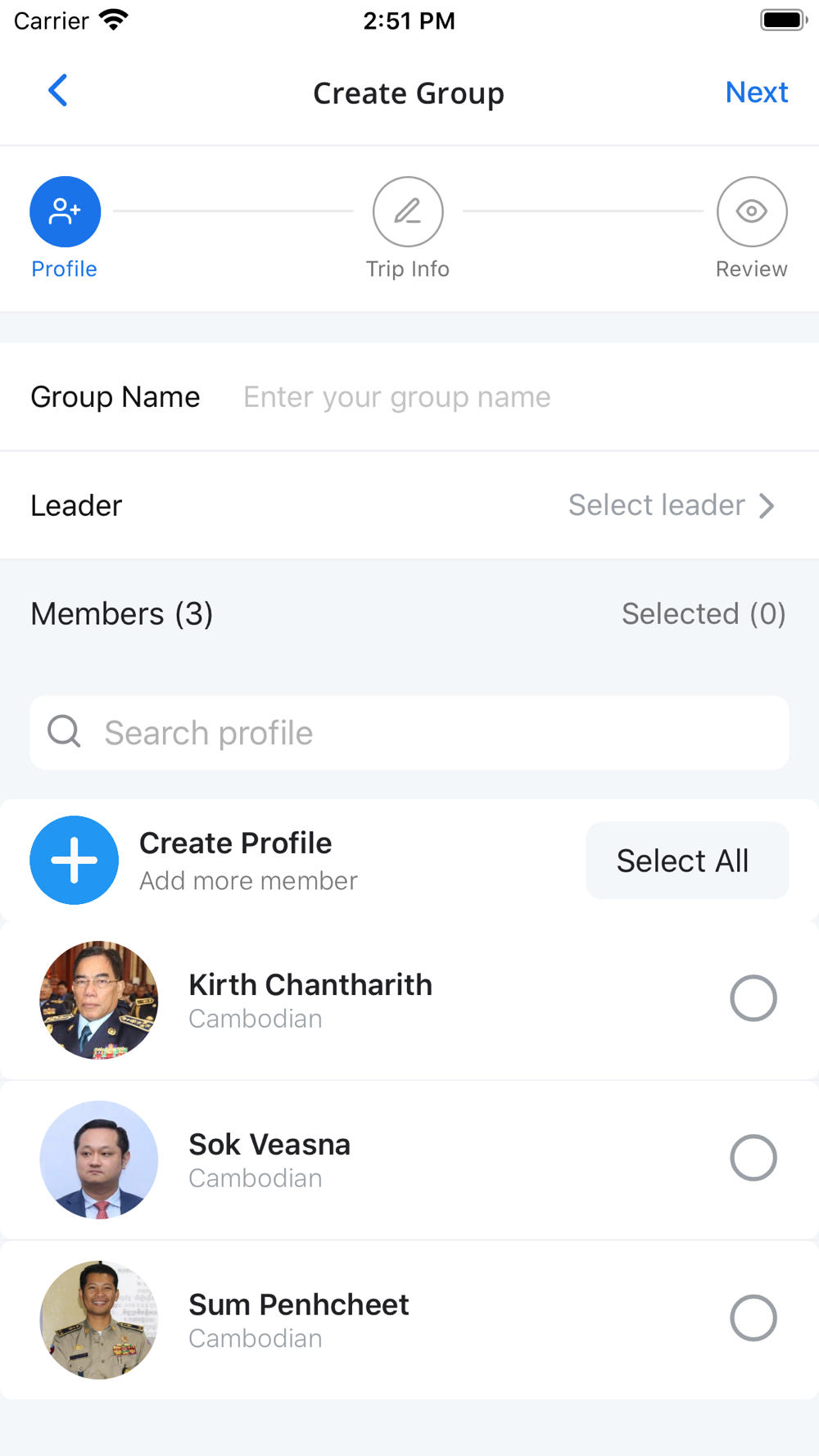This screenshot has width=819, height=1456.
Task: Tap the blue plus Create Profile icon
Action: (75, 860)
